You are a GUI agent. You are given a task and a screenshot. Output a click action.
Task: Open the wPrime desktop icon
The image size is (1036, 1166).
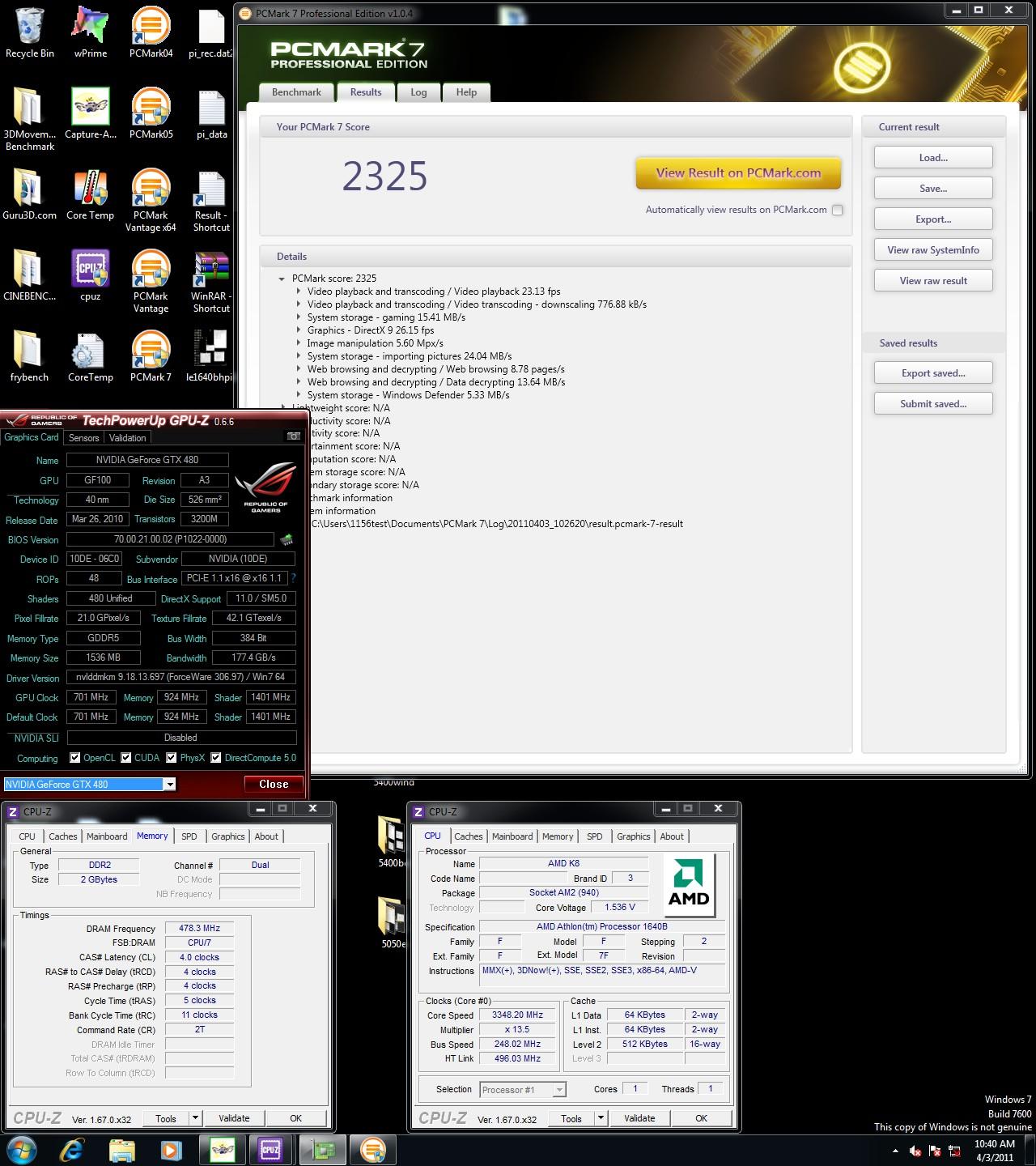90,32
